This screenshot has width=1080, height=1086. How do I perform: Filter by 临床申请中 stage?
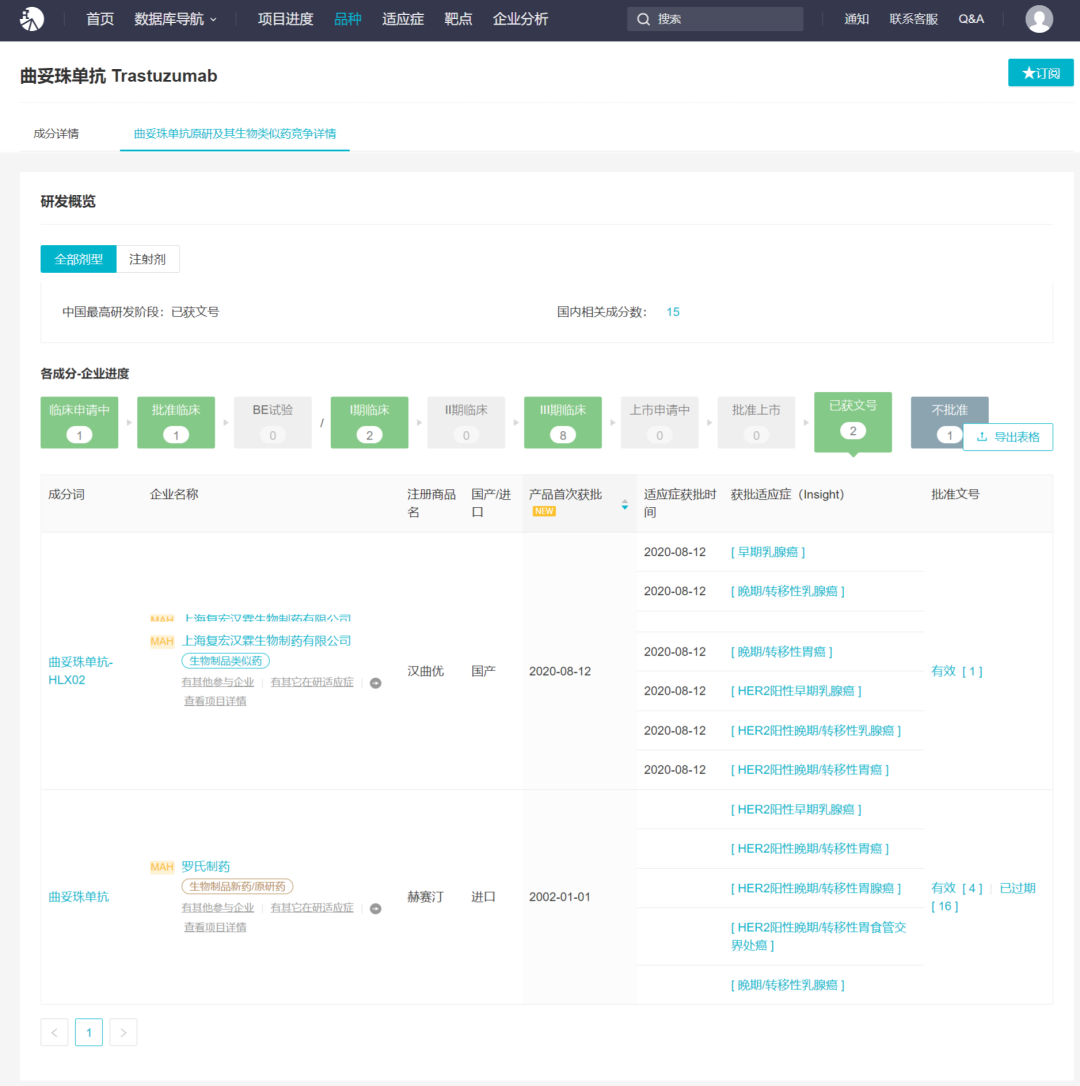click(x=79, y=422)
